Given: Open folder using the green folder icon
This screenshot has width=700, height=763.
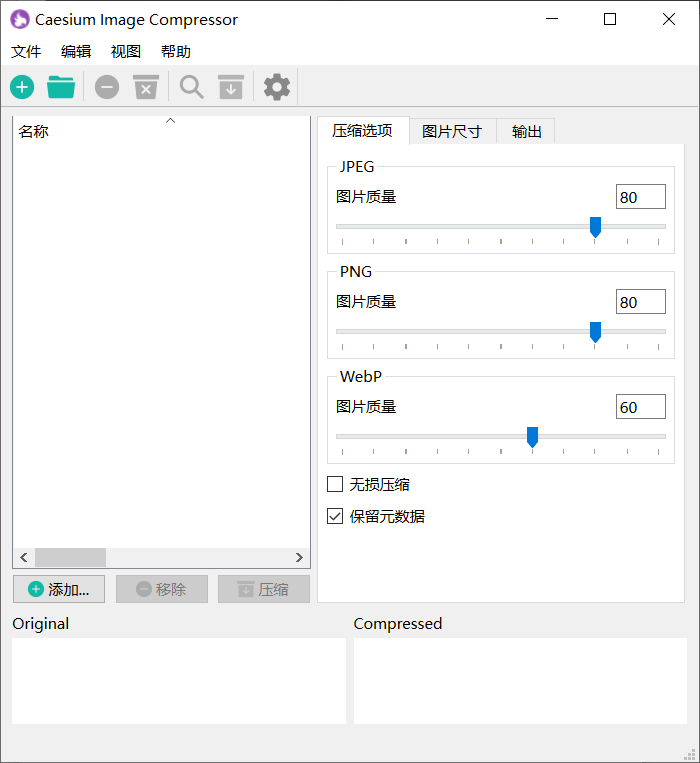Looking at the screenshot, I should click(61, 88).
